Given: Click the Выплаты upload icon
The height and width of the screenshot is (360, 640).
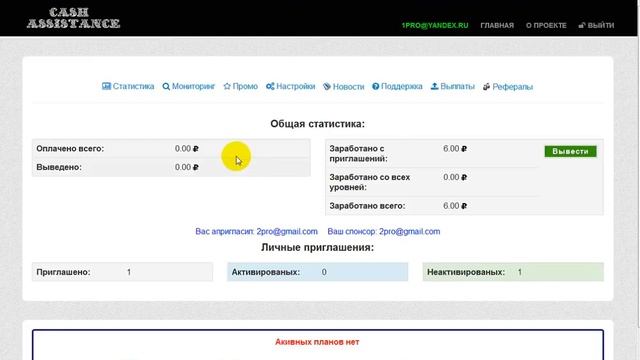Looking at the screenshot, I should (434, 86).
